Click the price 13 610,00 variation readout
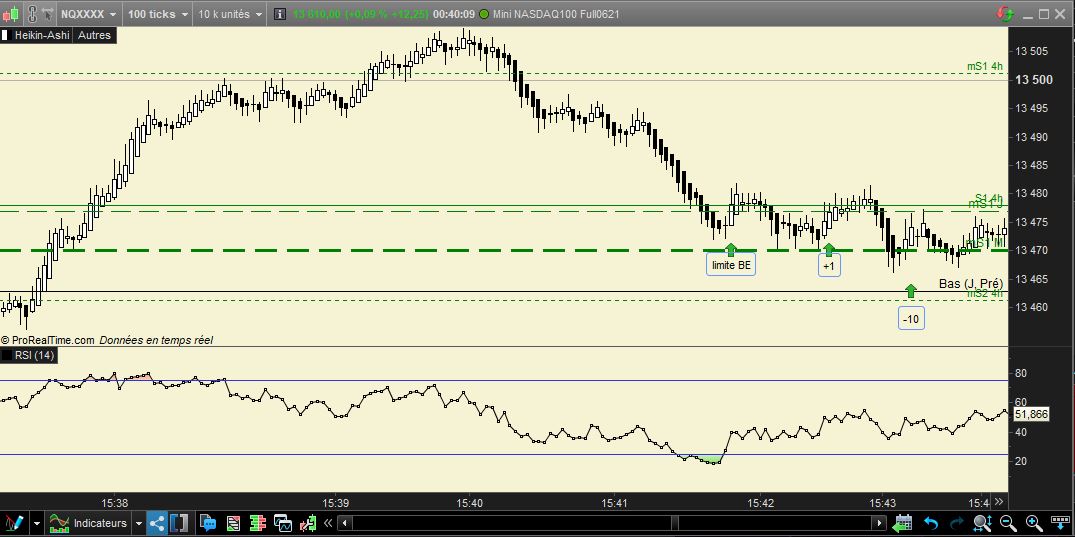Viewport: 1075px width, 537px height. click(360, 14)
